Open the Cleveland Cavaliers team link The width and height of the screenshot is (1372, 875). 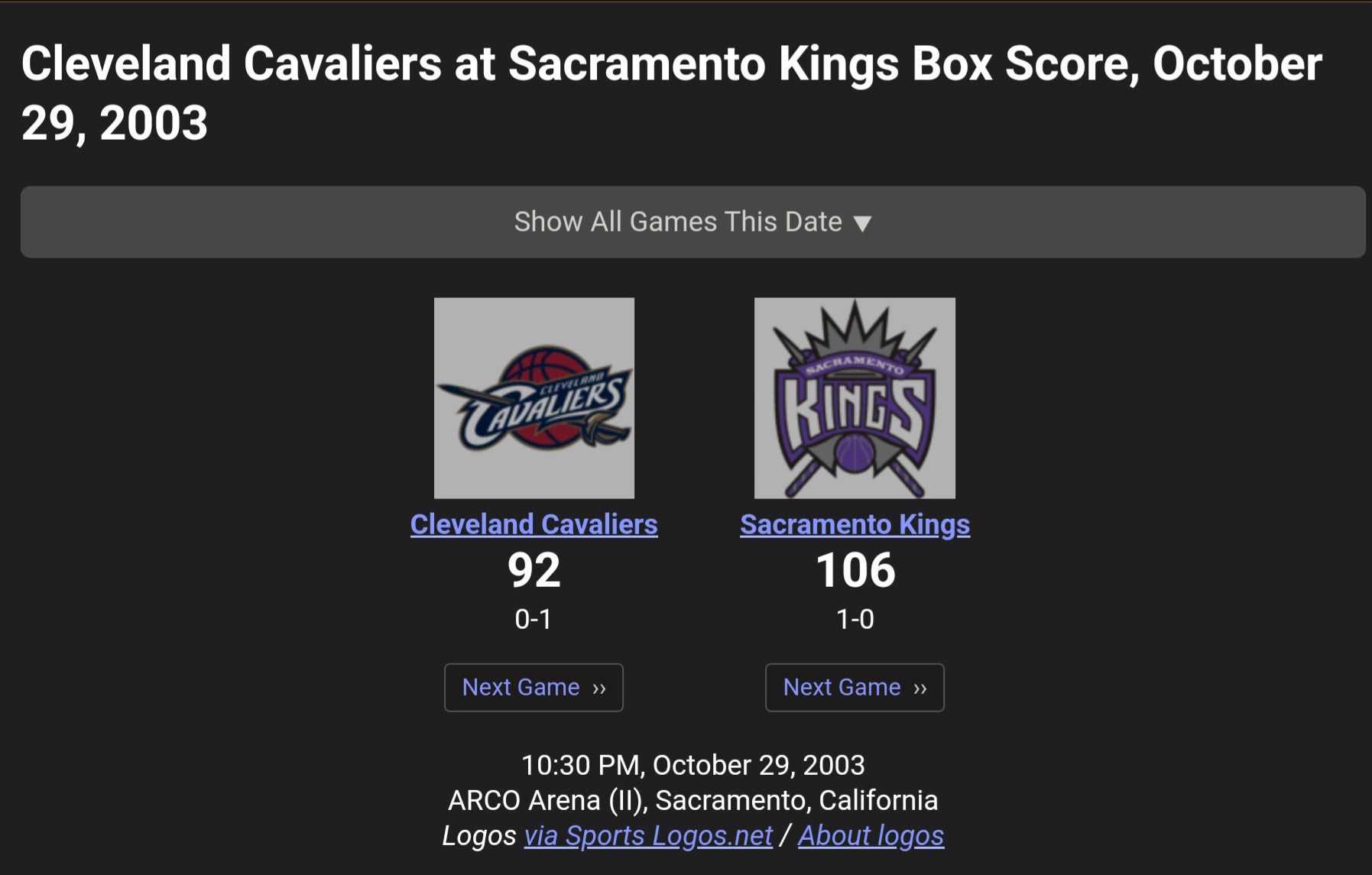534,524
